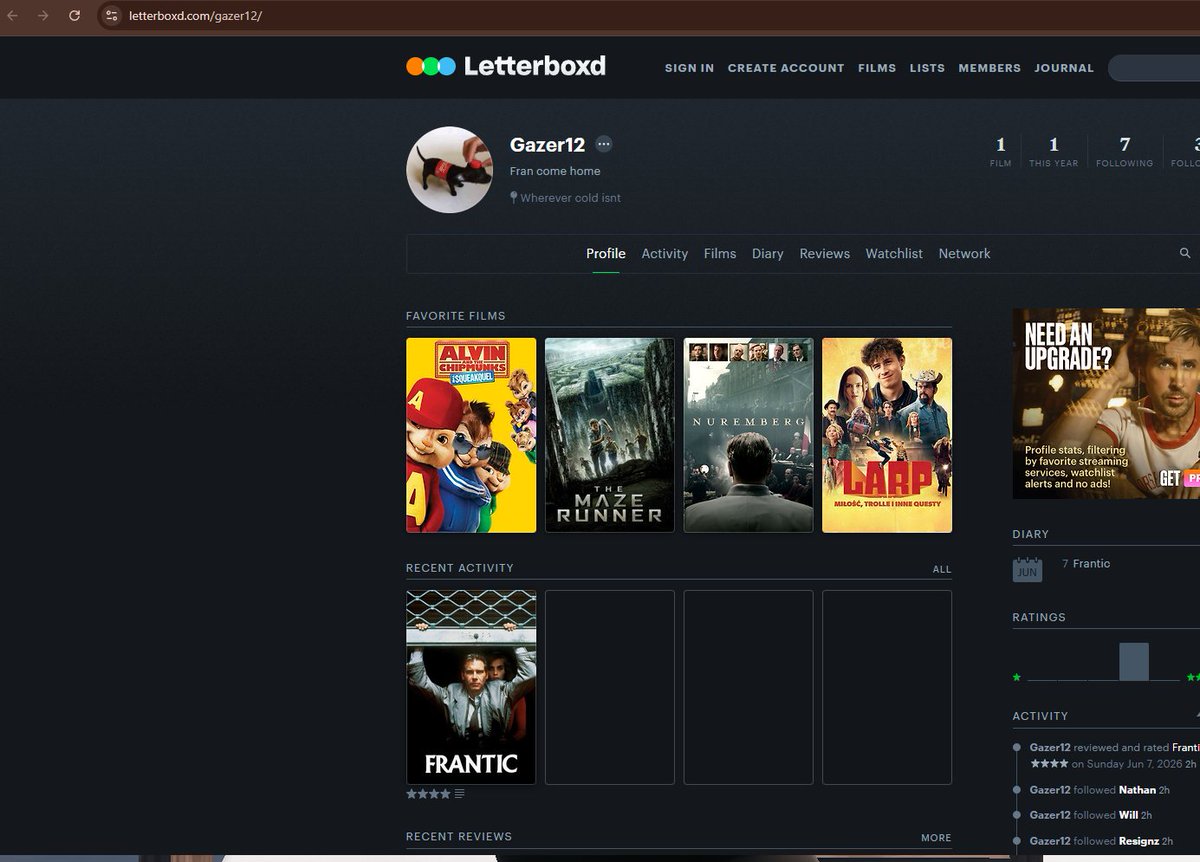This screenshot has width=1200, height=862.
Task: Click the browser back arrow
Action: (13, 16)
